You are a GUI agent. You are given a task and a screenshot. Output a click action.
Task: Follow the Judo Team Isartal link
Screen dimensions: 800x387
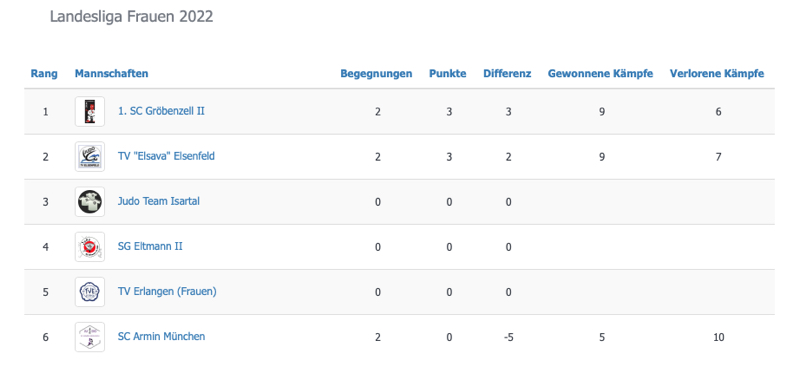[x=159, y=201]
